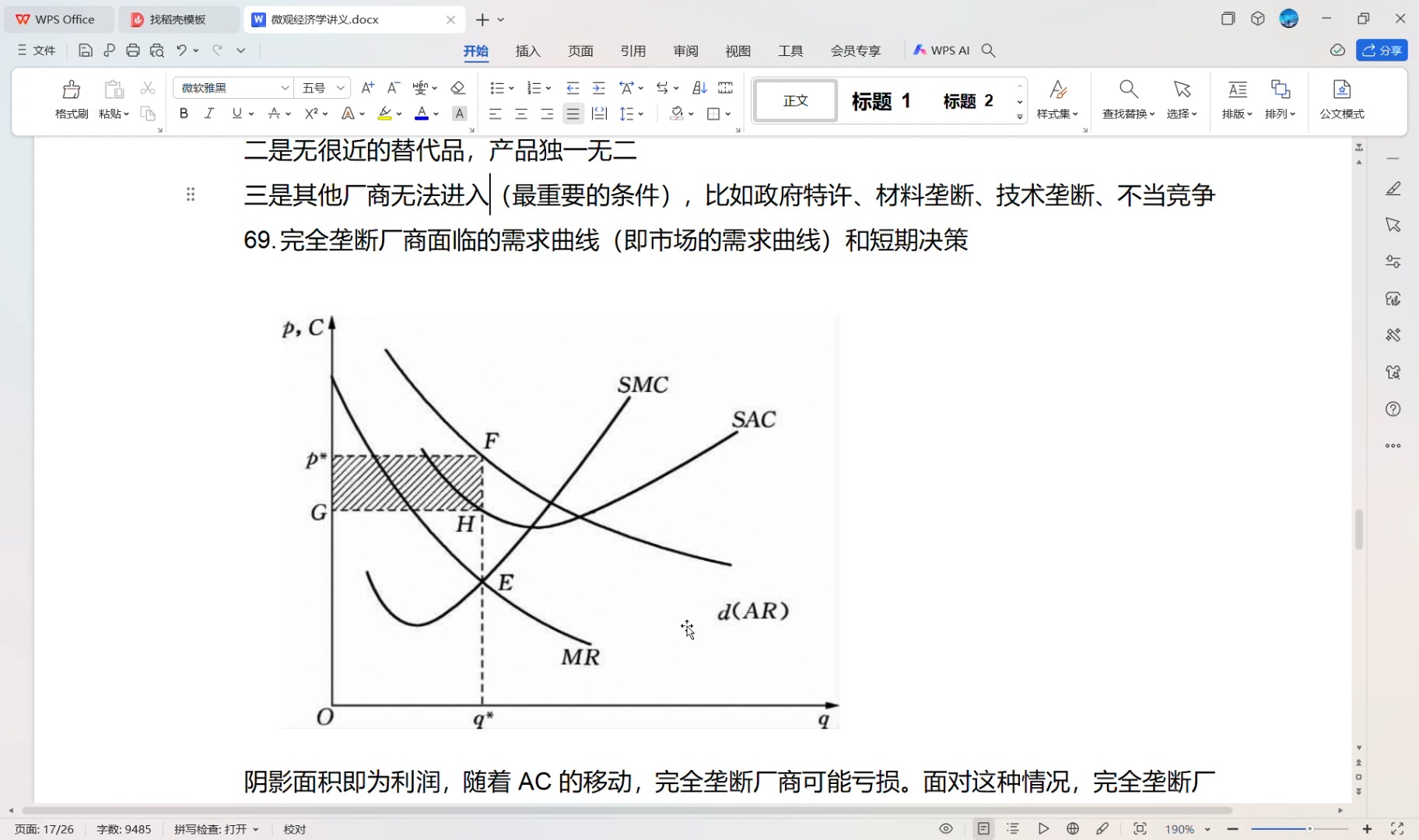
Task: Apply the 标题 1 style
Action: tap(880, 100)
